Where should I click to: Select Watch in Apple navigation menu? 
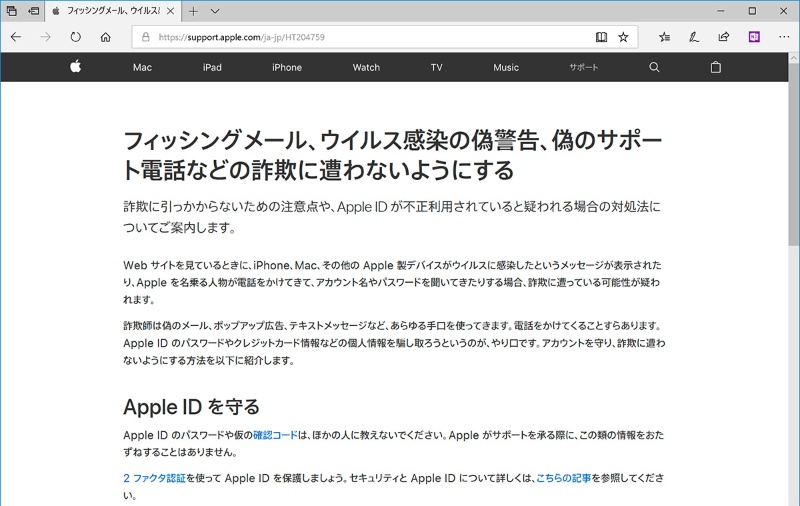point(366,67)
